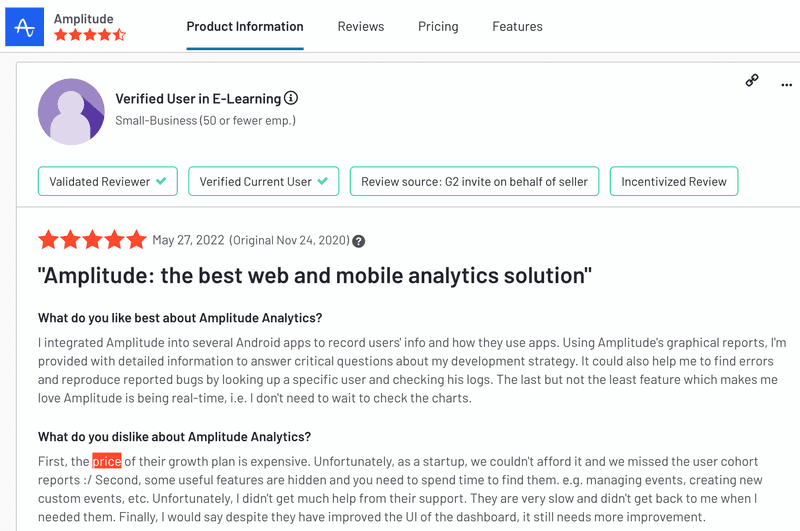Click the Review source G2 invite badge
Image resolution: width=800 pixels, height=531 pixels.
coord(474,182)
